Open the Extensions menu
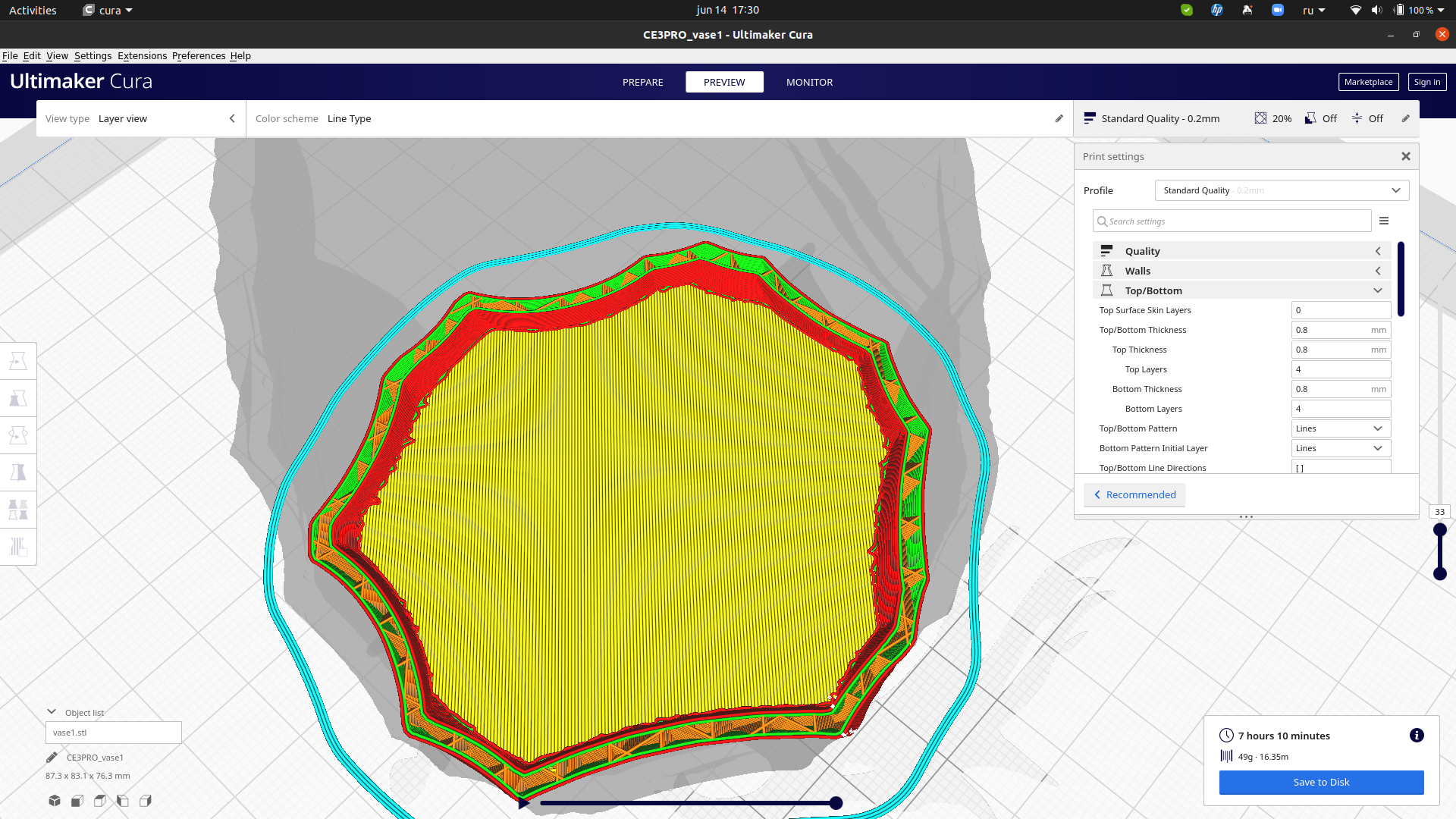The height and width of the screenshot is (819, 1456). pyautogui.click(x=142, y=55)
